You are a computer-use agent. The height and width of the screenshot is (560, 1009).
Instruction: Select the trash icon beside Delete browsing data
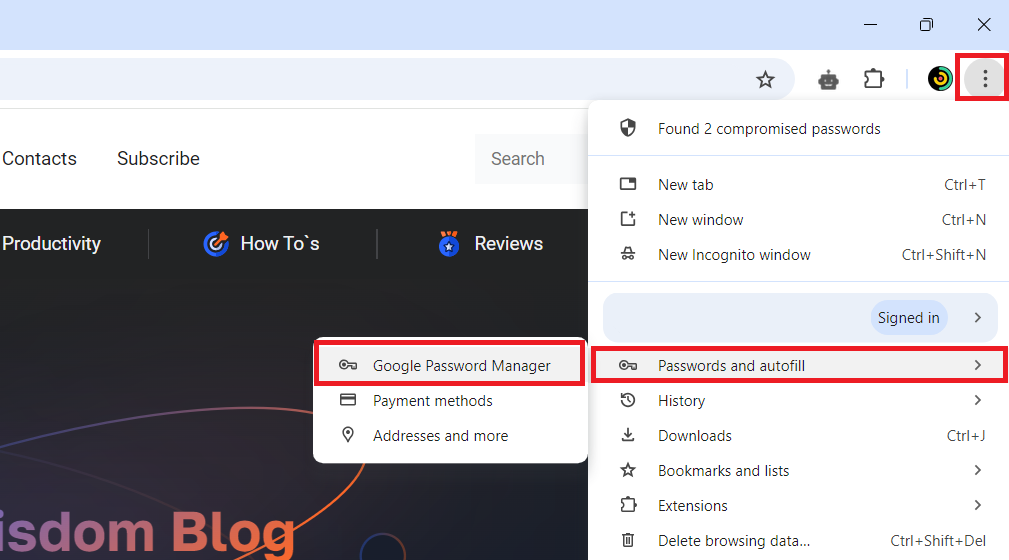pyautogui.click(x=627, y=540)
